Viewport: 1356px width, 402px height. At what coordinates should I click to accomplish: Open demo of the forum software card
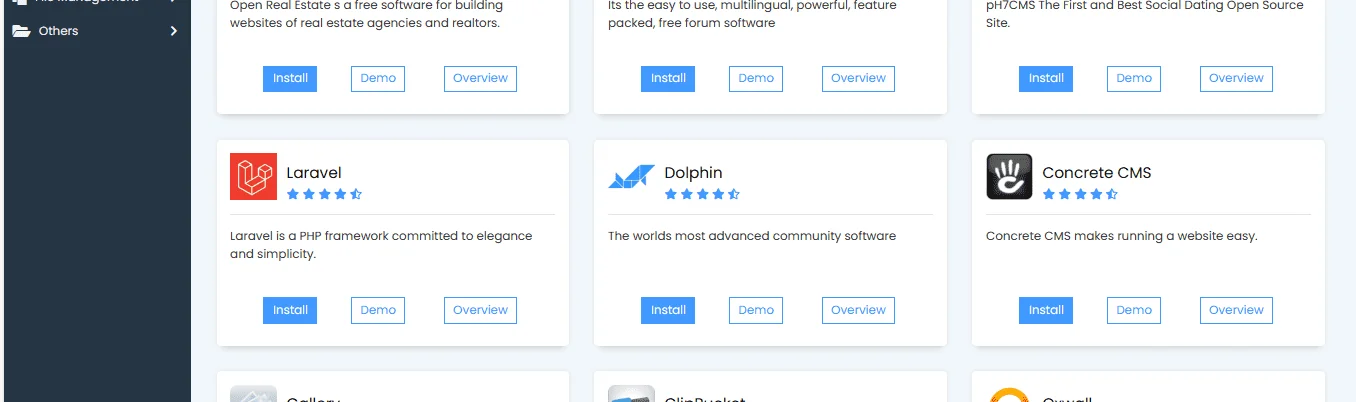756,78
